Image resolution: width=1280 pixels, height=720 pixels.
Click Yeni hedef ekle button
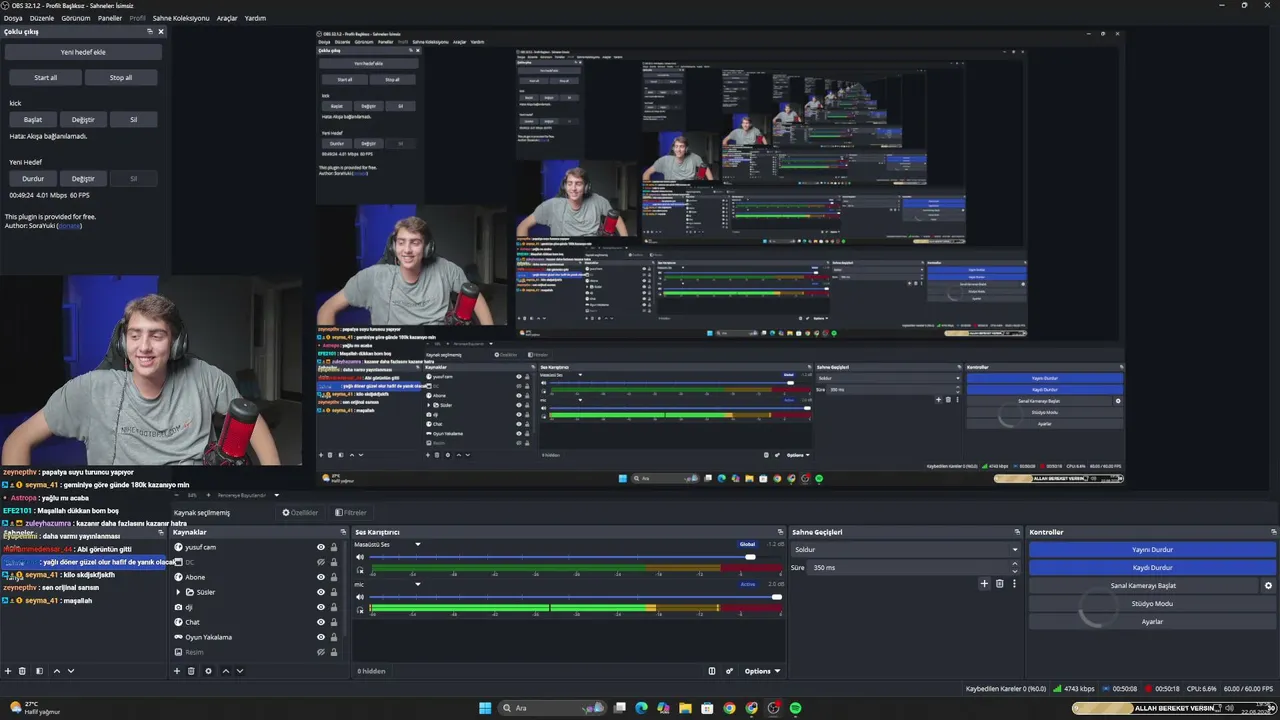[83, 52]
